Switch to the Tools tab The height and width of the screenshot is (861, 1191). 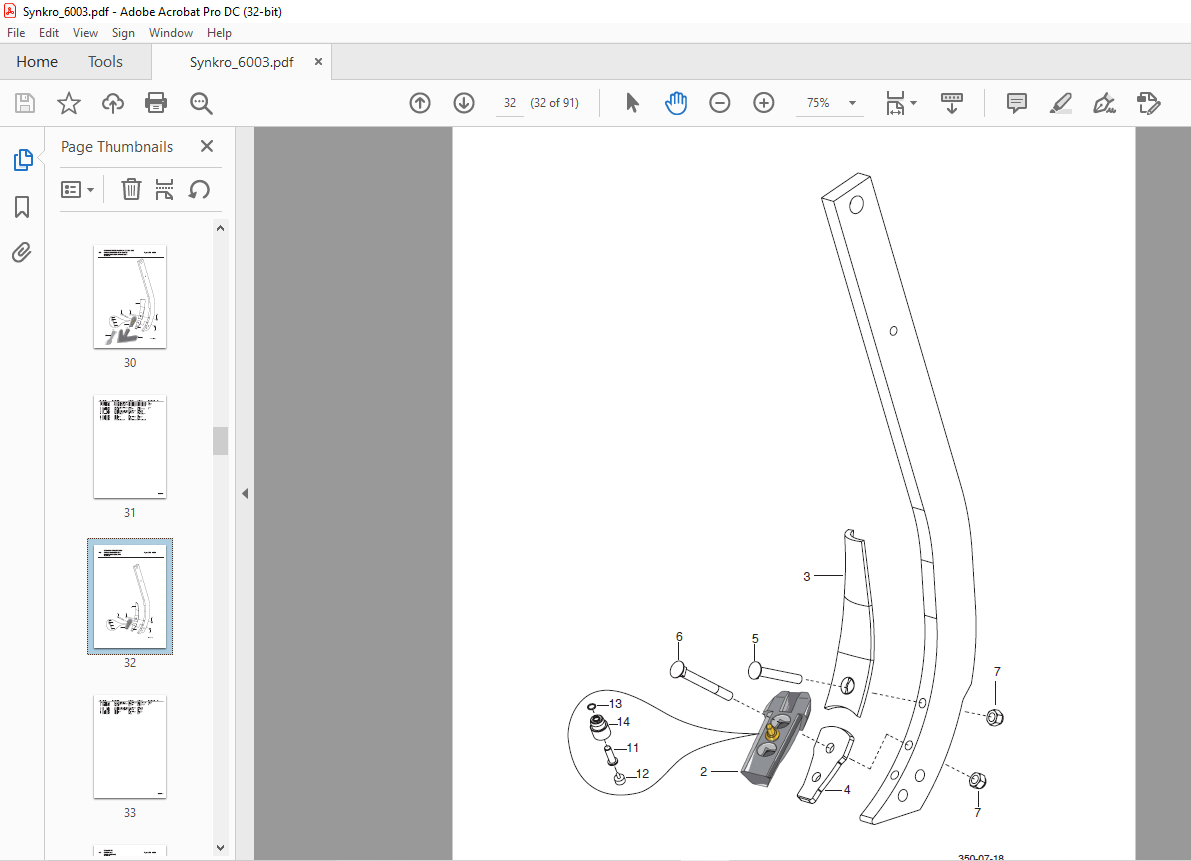coord(105,62)
